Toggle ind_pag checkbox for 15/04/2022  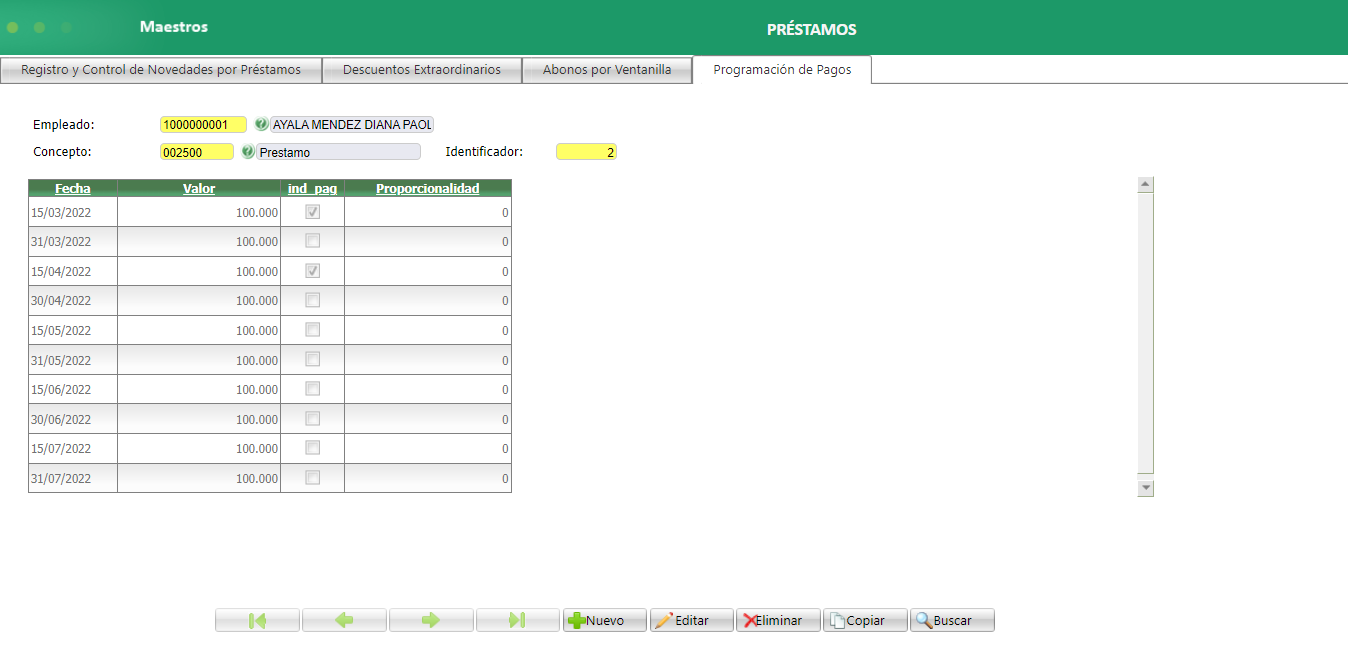[313, 271]
